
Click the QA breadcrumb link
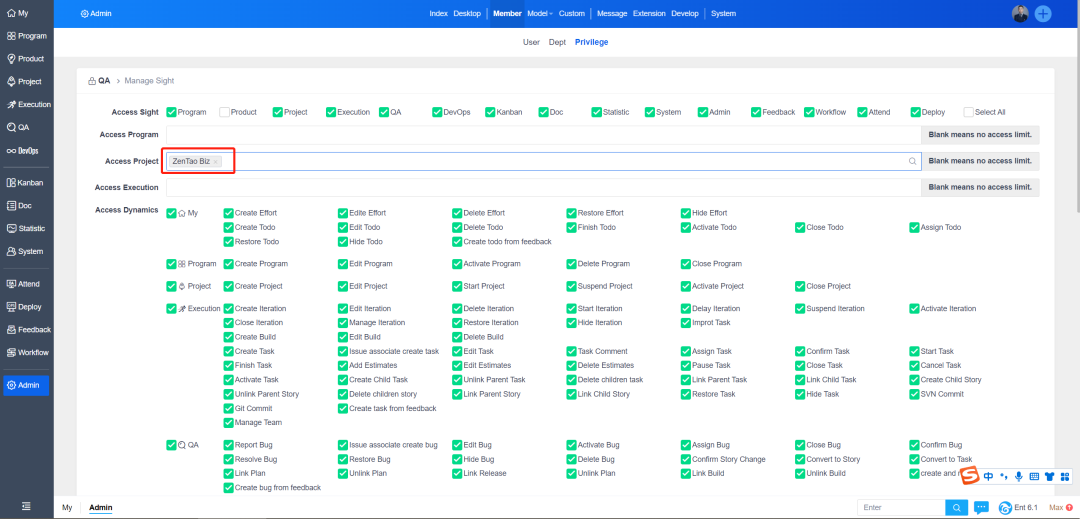[104, 80]
